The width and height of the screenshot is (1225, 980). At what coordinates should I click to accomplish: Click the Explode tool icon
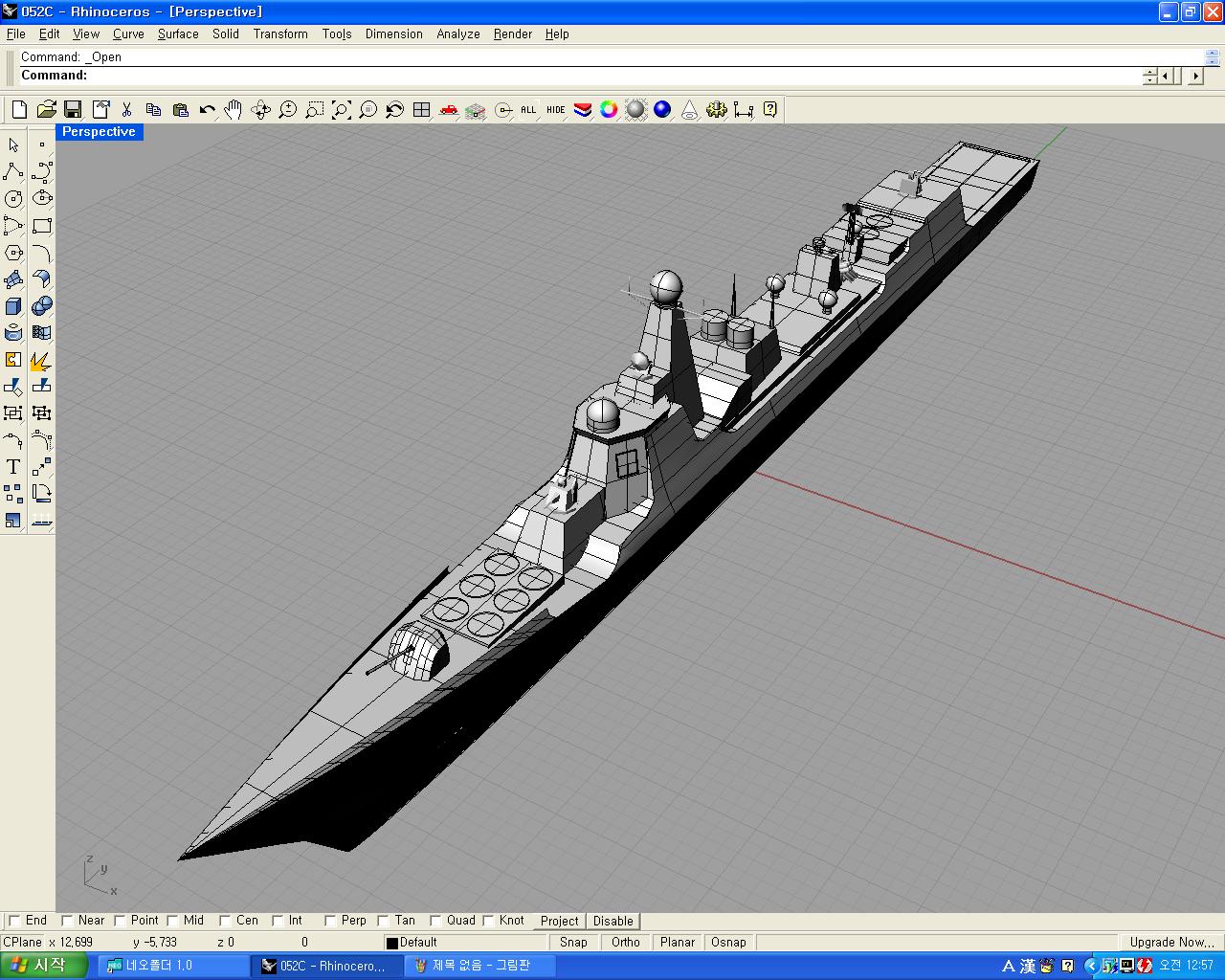click(41, 360)
